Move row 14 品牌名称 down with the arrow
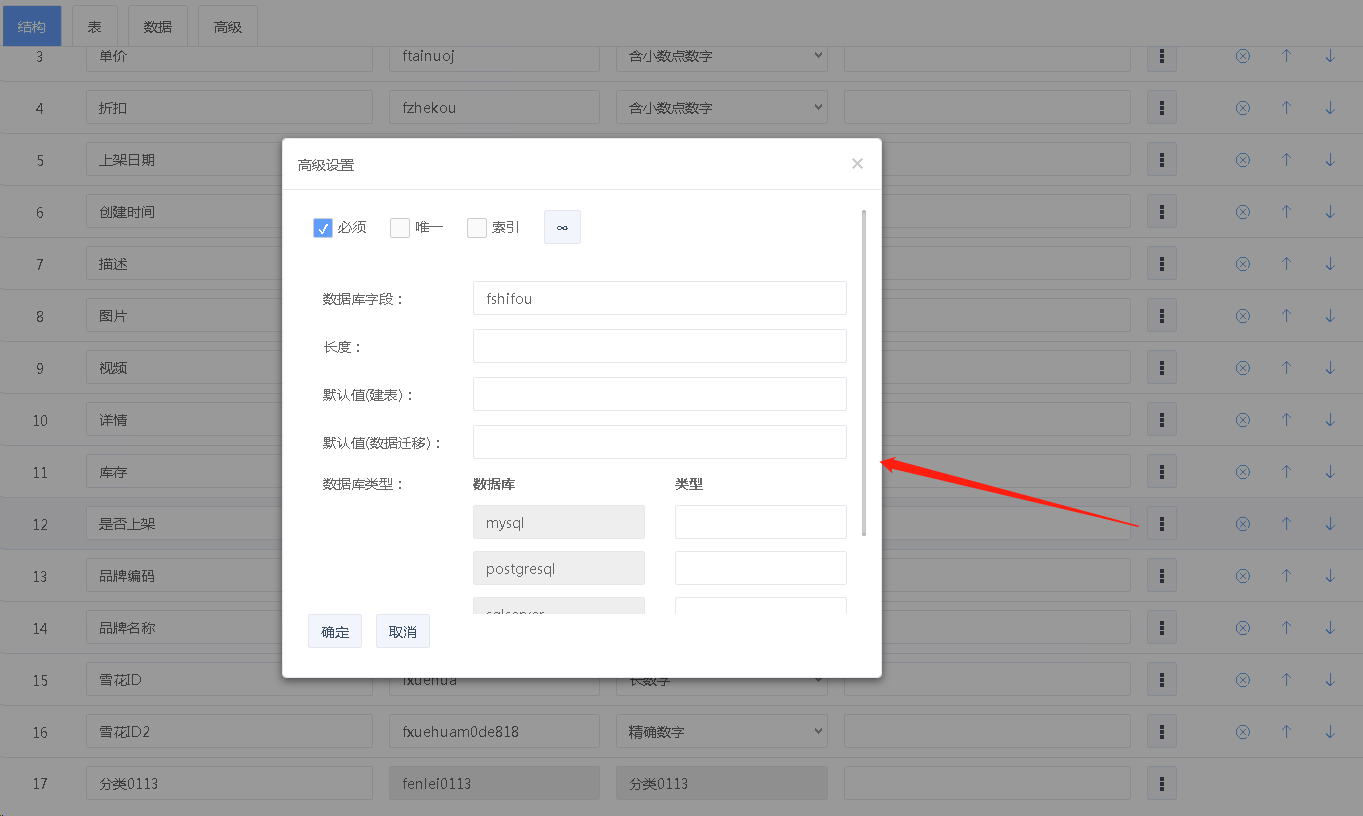Screen dimensions: 1363x816 [1329, 628]
